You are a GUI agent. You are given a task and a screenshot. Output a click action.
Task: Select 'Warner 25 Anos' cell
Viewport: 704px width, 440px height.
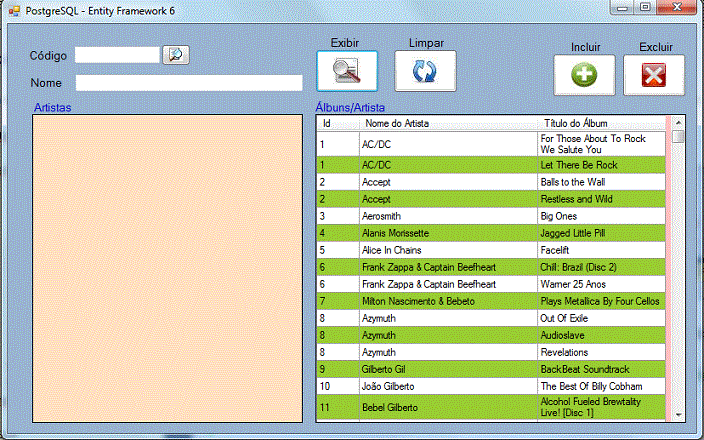(x=601, y=284)
